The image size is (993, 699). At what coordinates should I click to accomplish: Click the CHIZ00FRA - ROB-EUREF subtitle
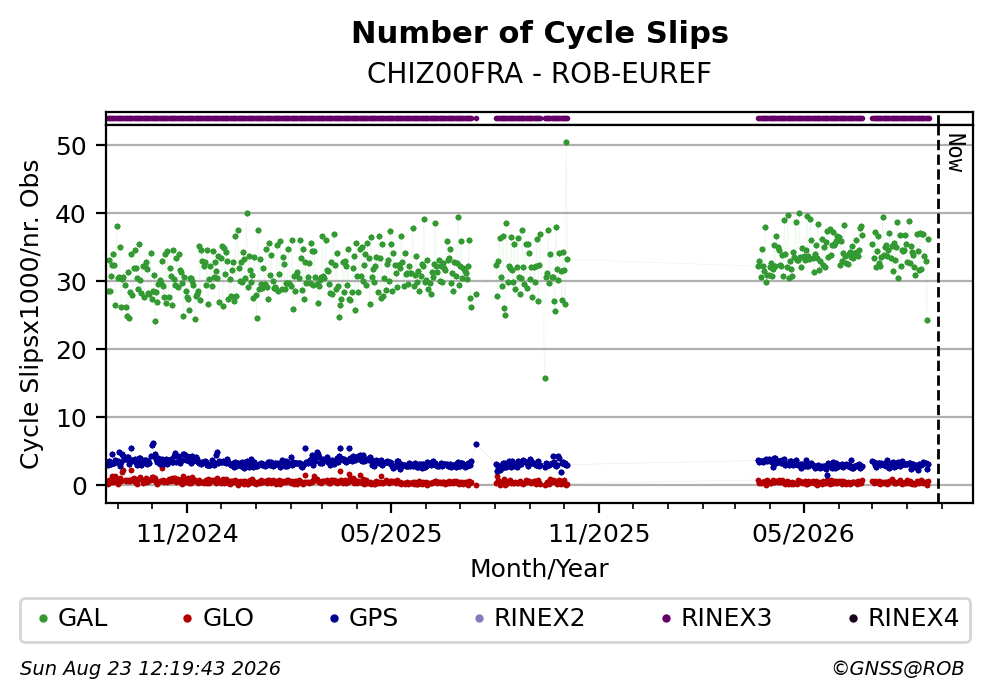click(x=540, y=74)
